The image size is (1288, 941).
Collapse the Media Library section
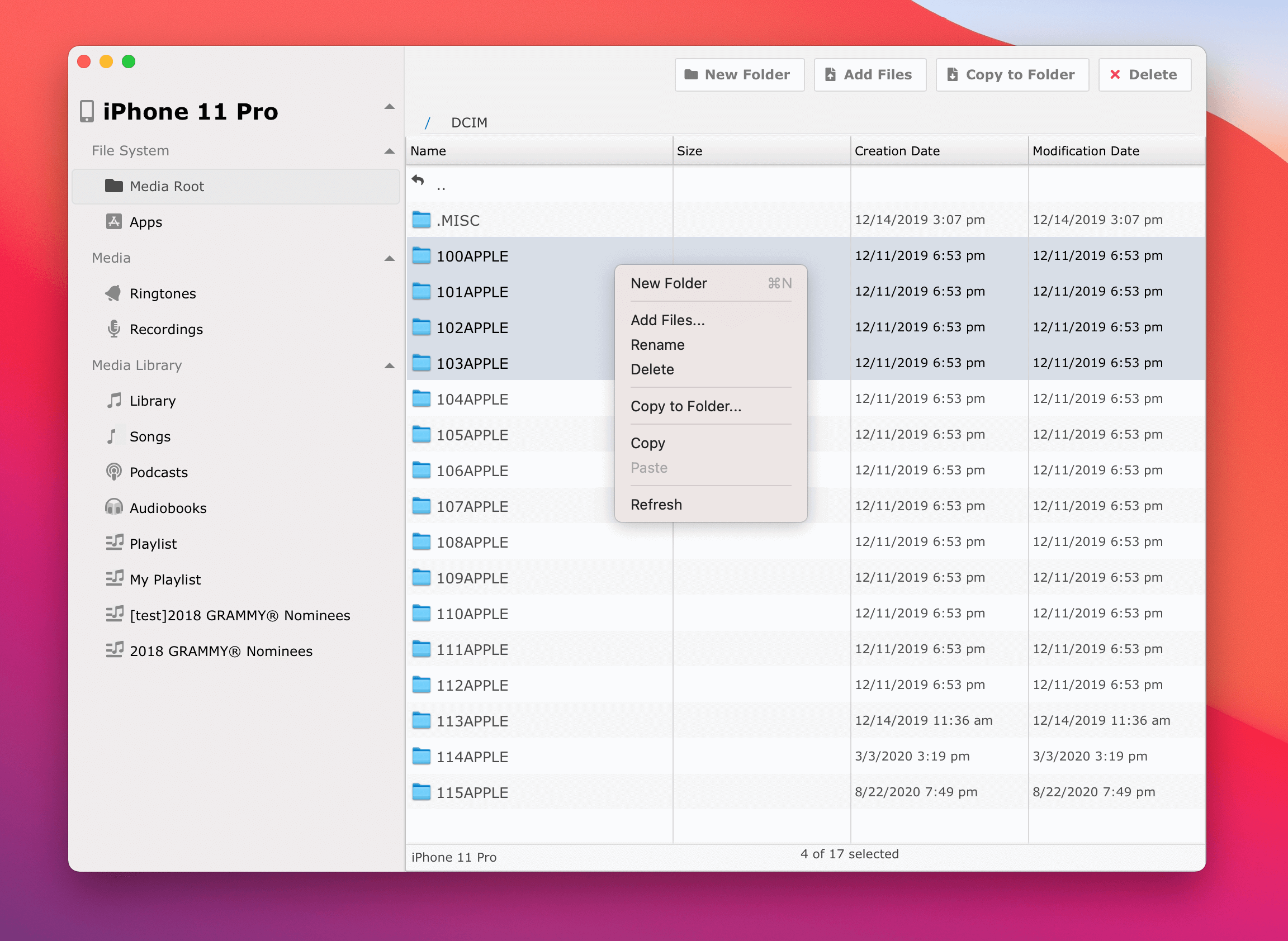390,365
